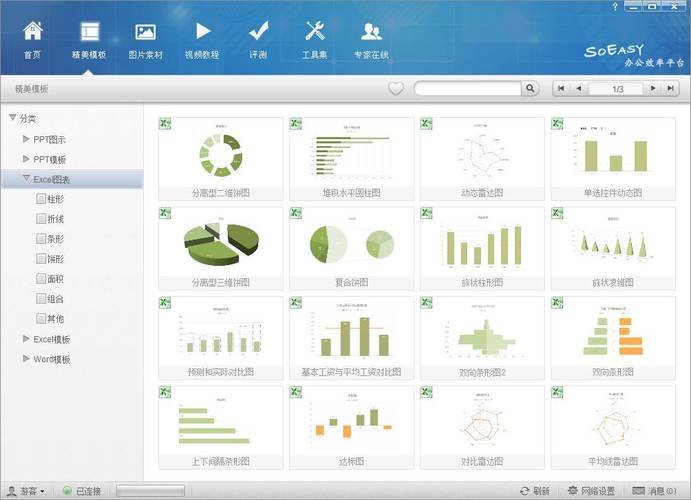
Task: Go to last page arrow
Action: [x=670, y=89]
